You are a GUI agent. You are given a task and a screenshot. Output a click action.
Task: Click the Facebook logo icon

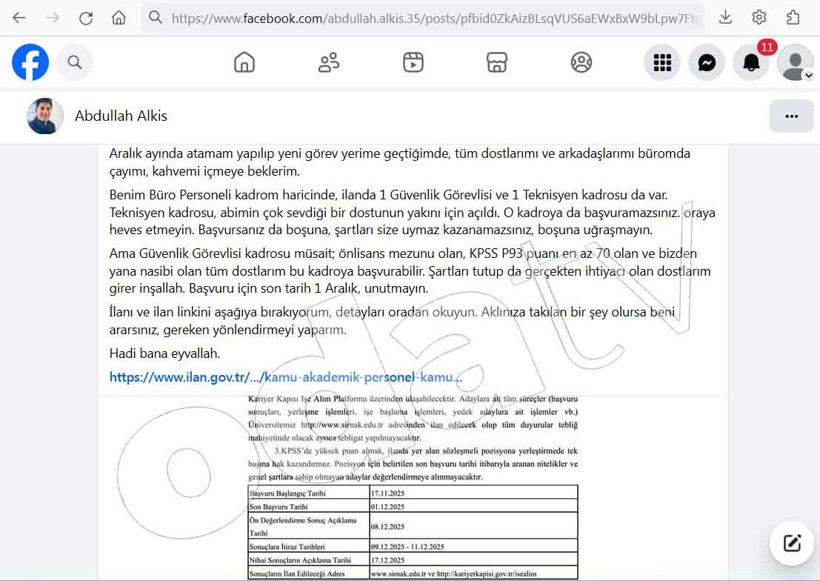click(x=30, y=63)
